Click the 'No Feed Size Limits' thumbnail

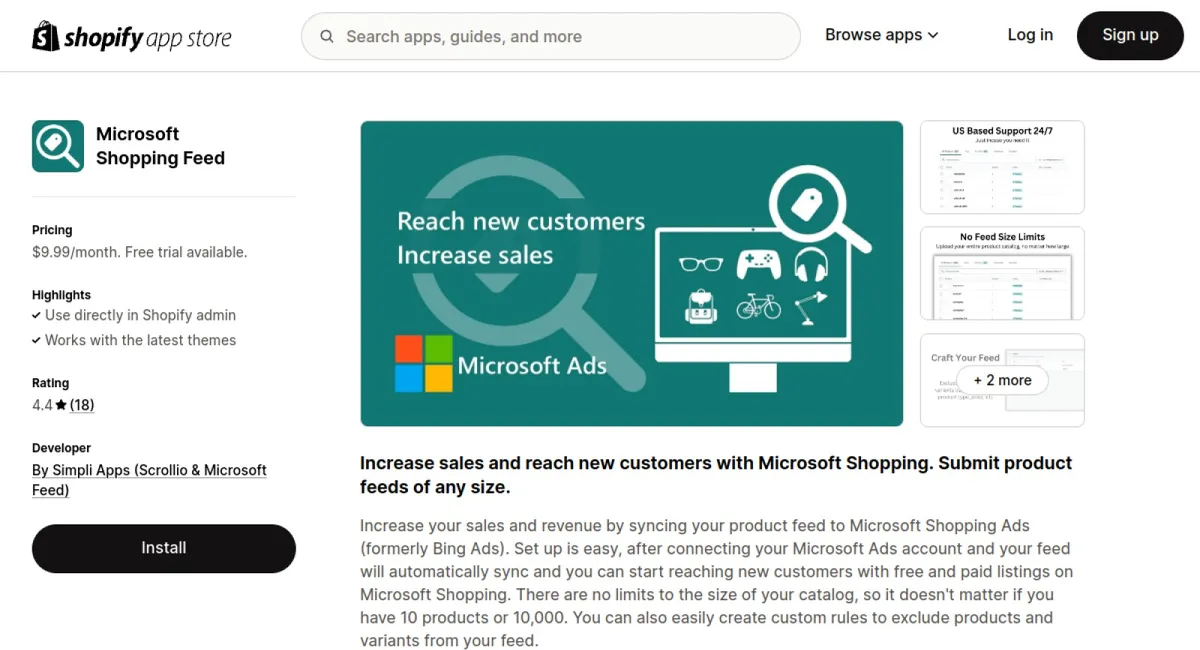point(1001,273)
